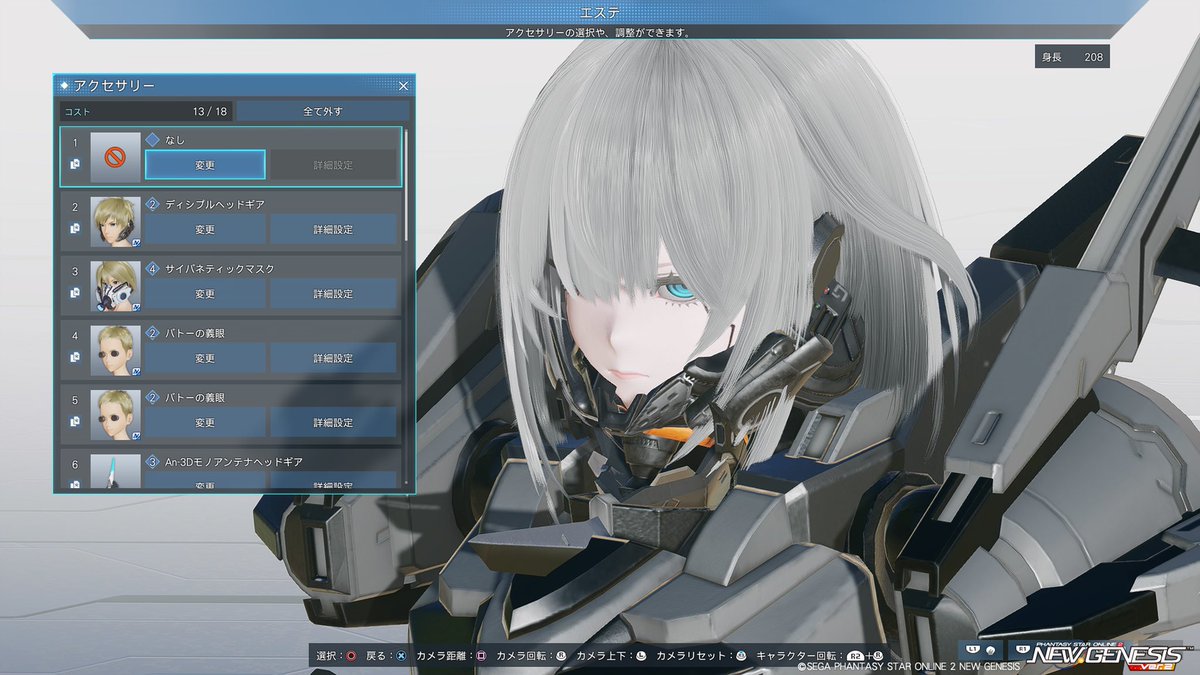Click the copy icon in slot 4
Viewport: 1200px width, 675px height.
(x=75, y=357)
